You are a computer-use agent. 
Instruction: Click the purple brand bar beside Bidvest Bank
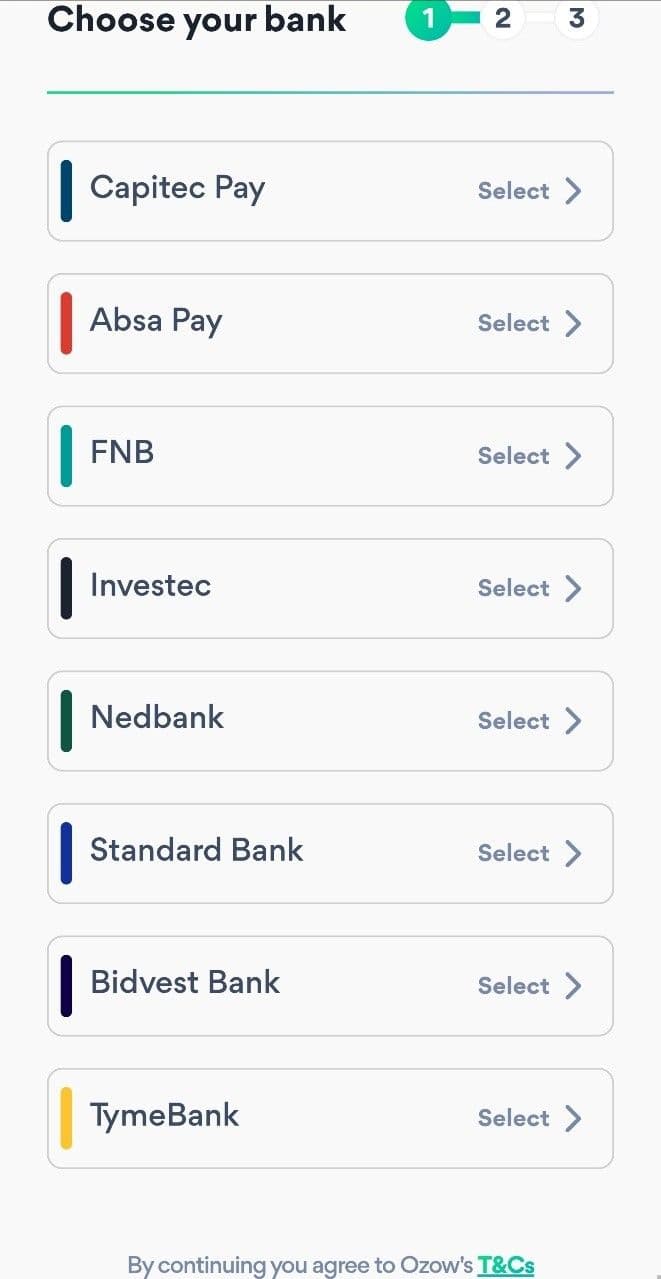[x=67, y=985]
